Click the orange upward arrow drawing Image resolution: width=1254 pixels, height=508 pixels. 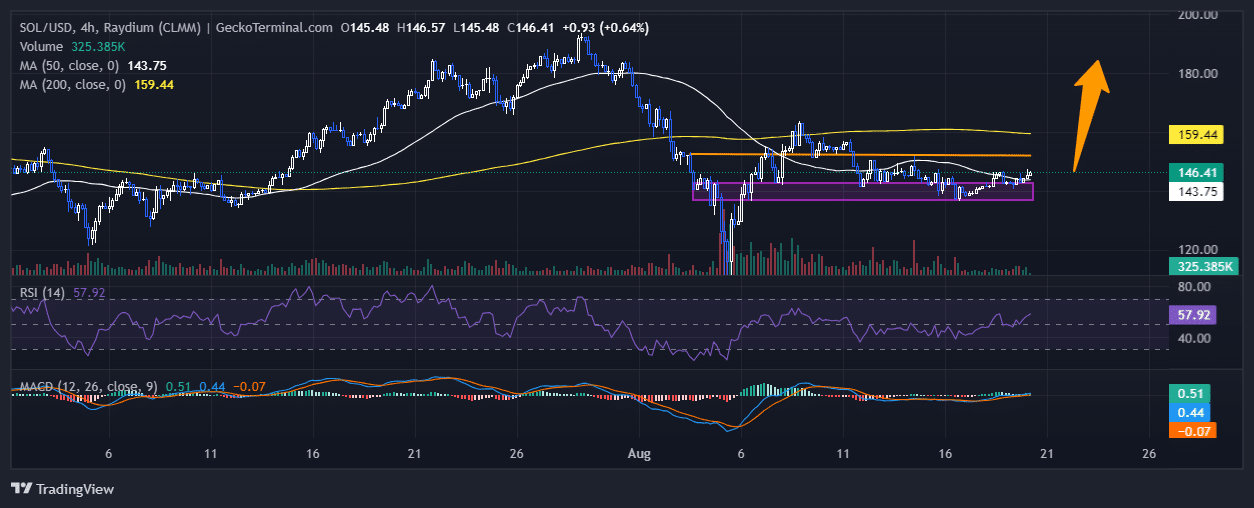pos(1088,113)
